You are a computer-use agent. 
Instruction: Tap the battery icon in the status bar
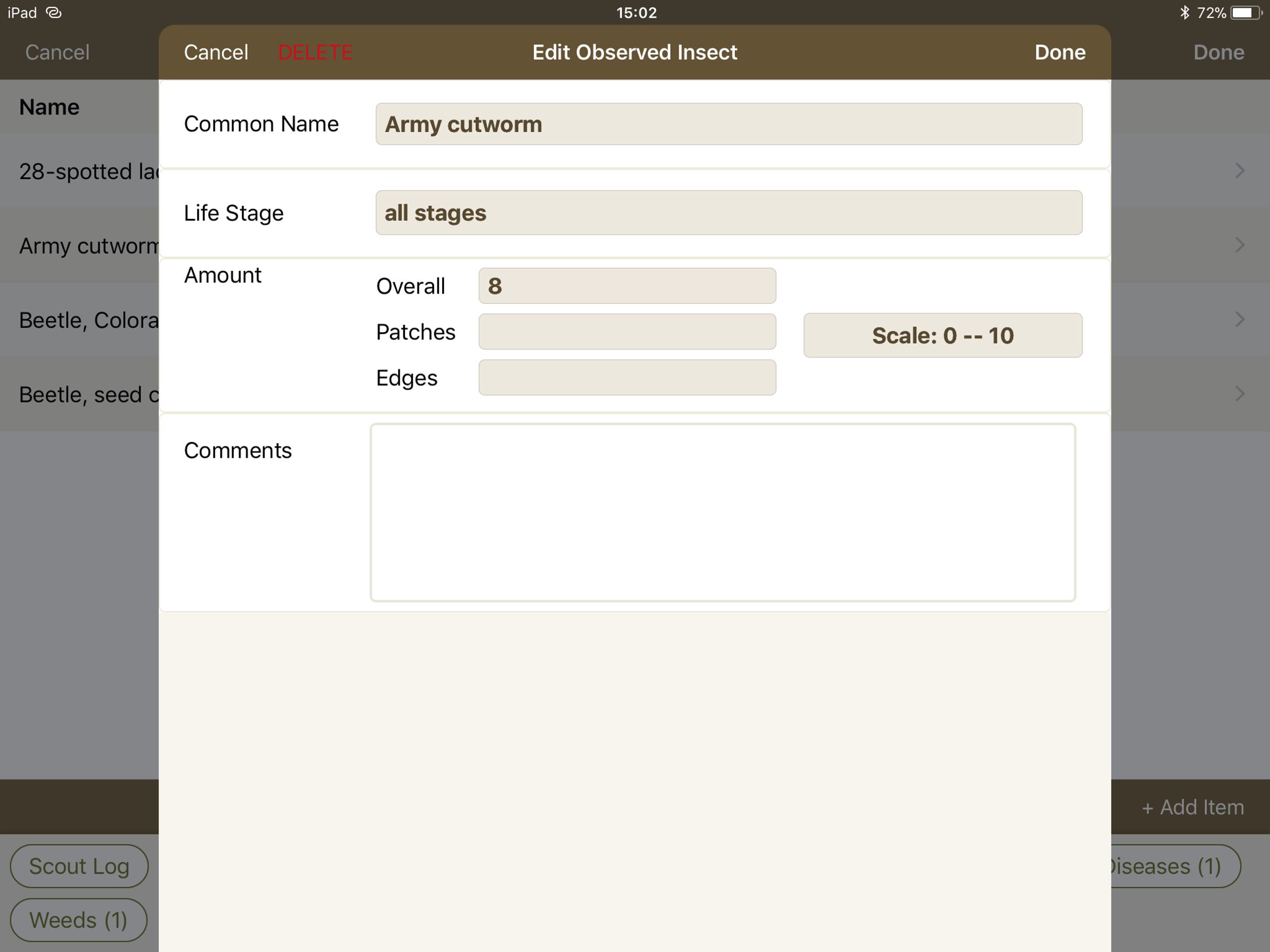point(1247,13)
